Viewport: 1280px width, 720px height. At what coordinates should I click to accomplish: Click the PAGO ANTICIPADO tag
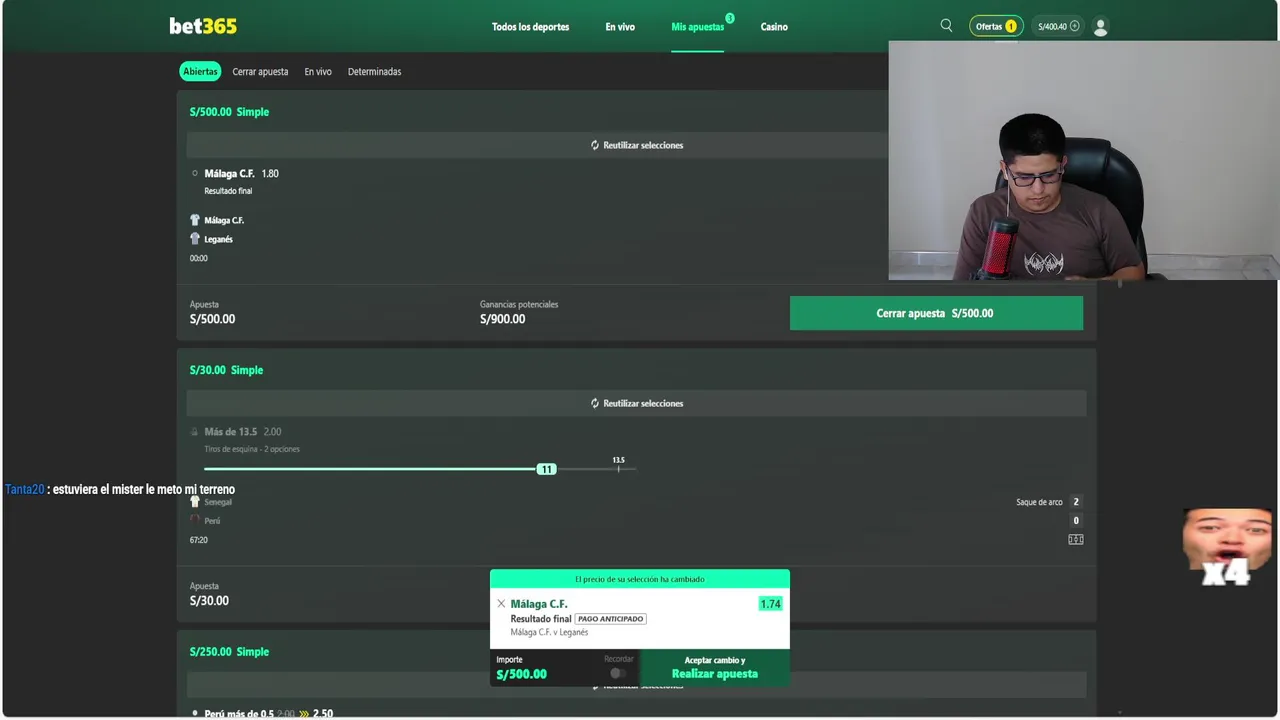pyautogui.click(x=610, y=619)
